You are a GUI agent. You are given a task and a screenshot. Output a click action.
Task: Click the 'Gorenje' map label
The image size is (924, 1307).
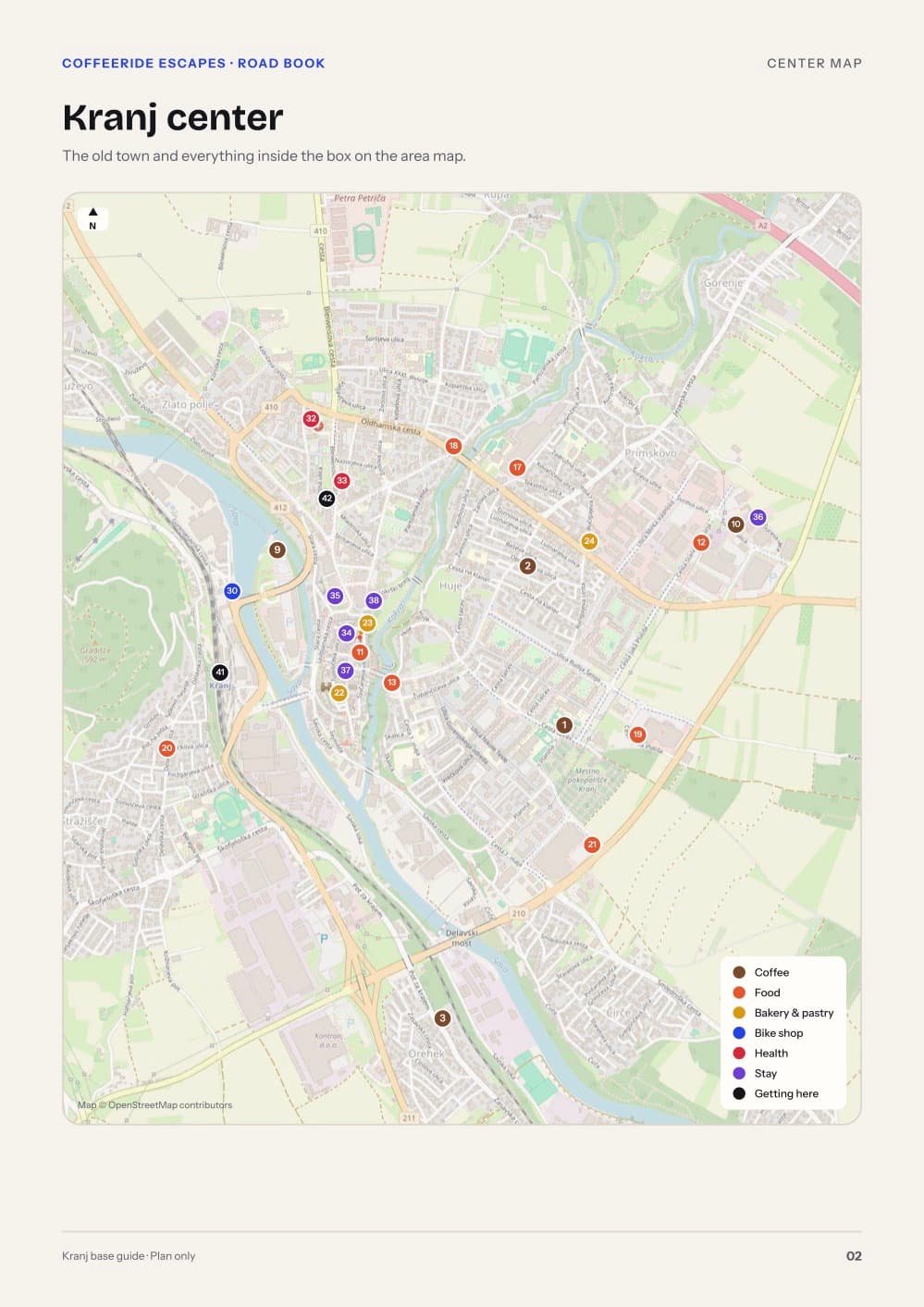724,283
